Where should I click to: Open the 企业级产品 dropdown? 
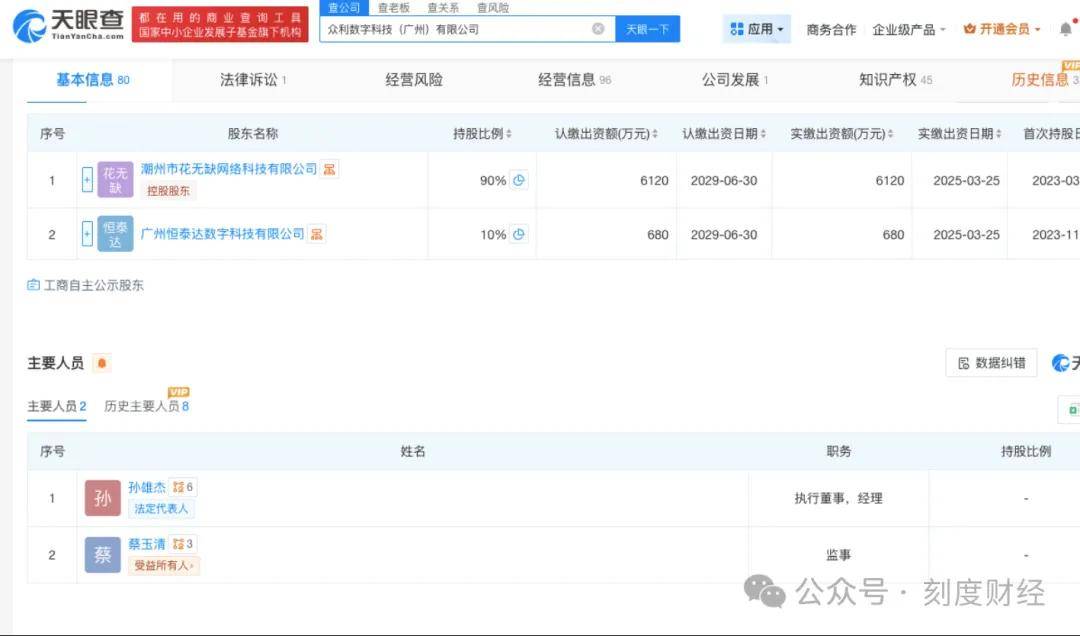click(905, 30)
